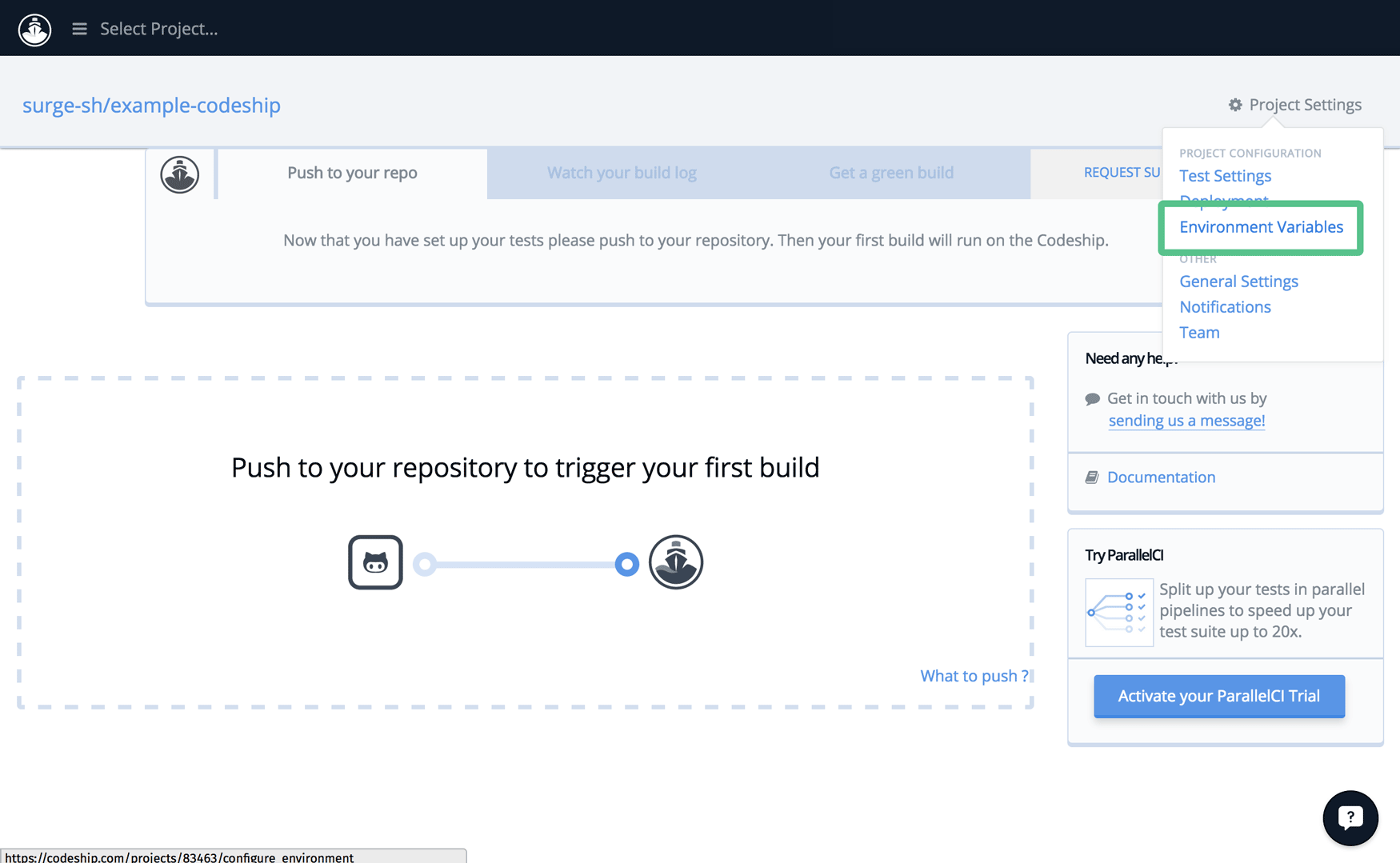Click sending us a message link
This screenshot has height=863, width=1400.
coord(1186,421)
